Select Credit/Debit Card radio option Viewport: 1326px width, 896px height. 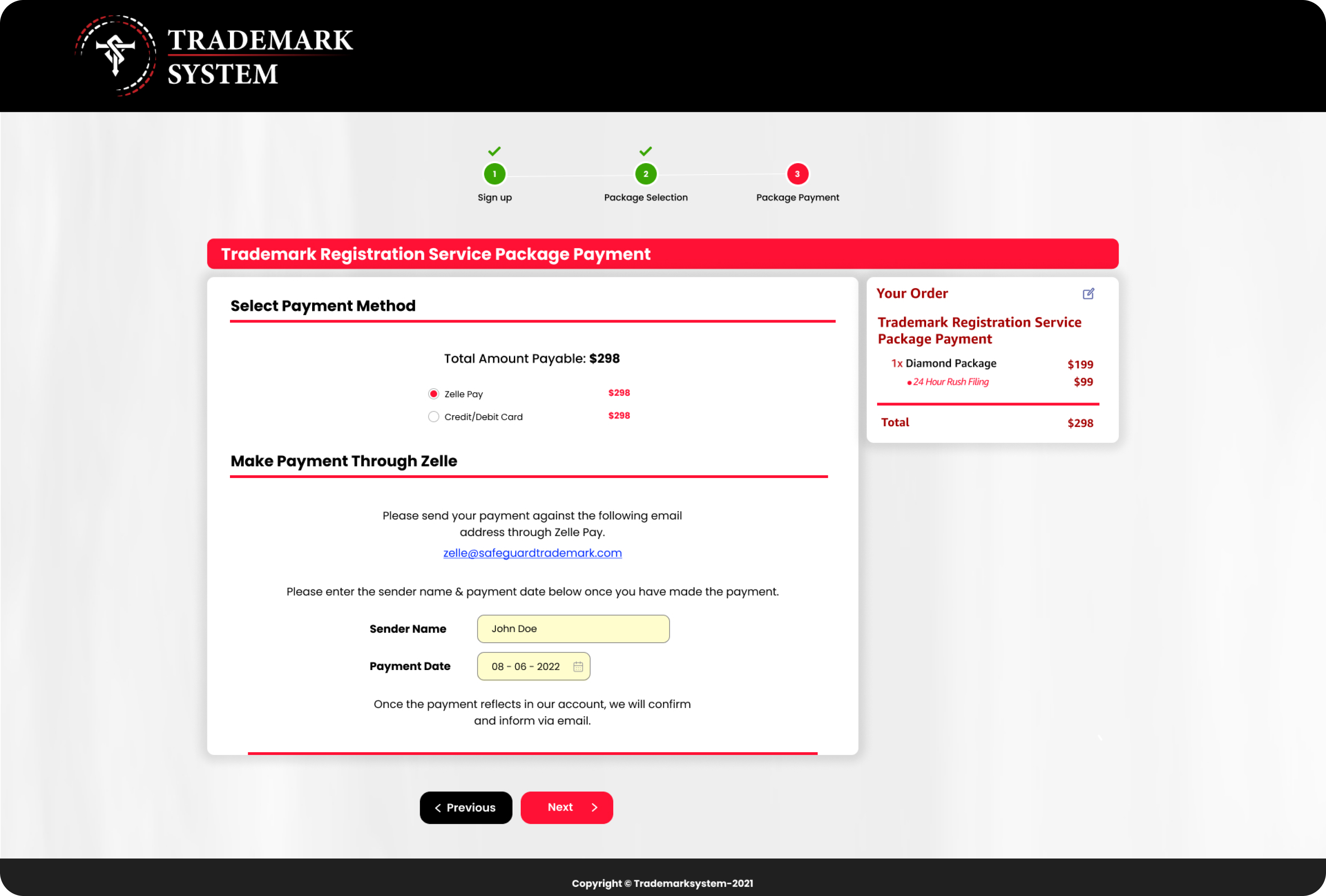(x=433, y=417)
